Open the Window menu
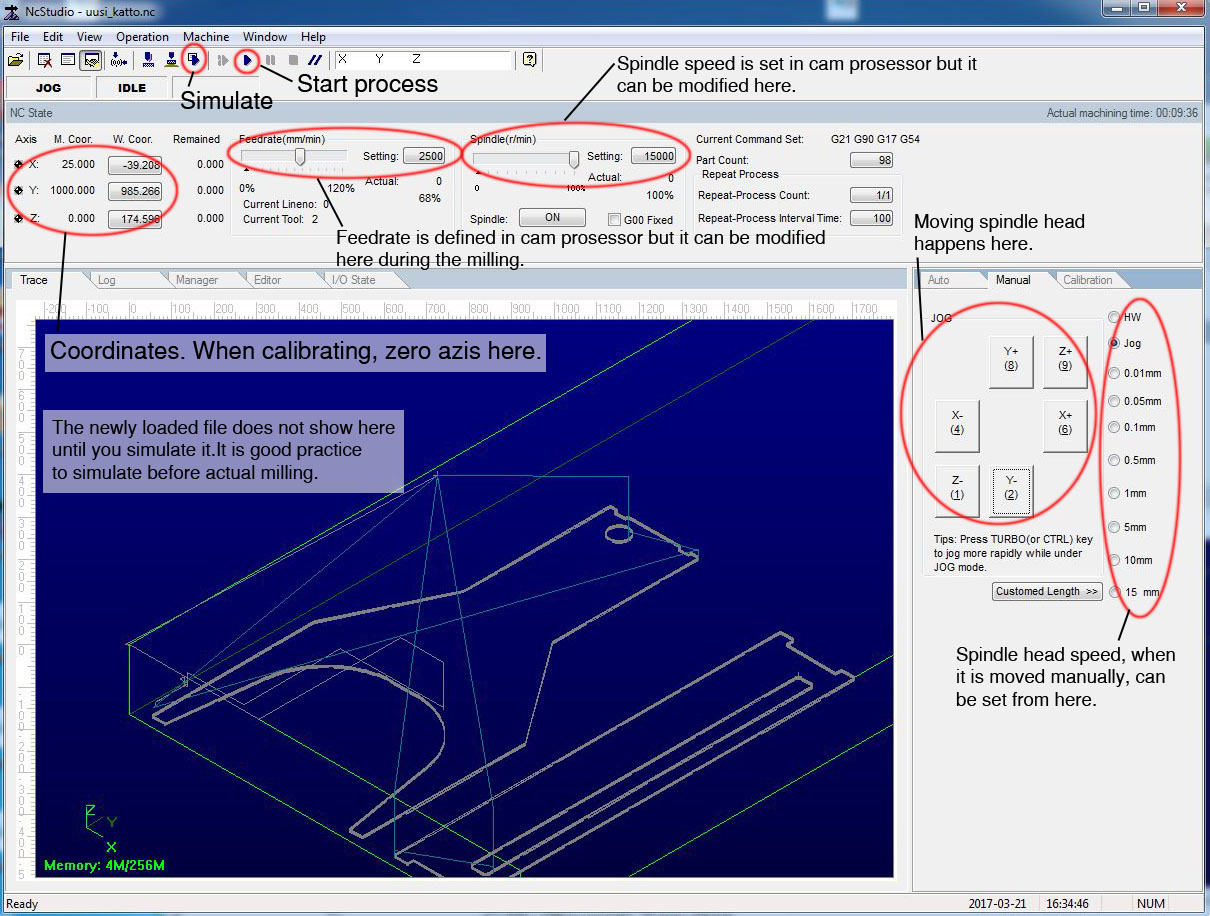1210x916 pixels. click(265, 37)
